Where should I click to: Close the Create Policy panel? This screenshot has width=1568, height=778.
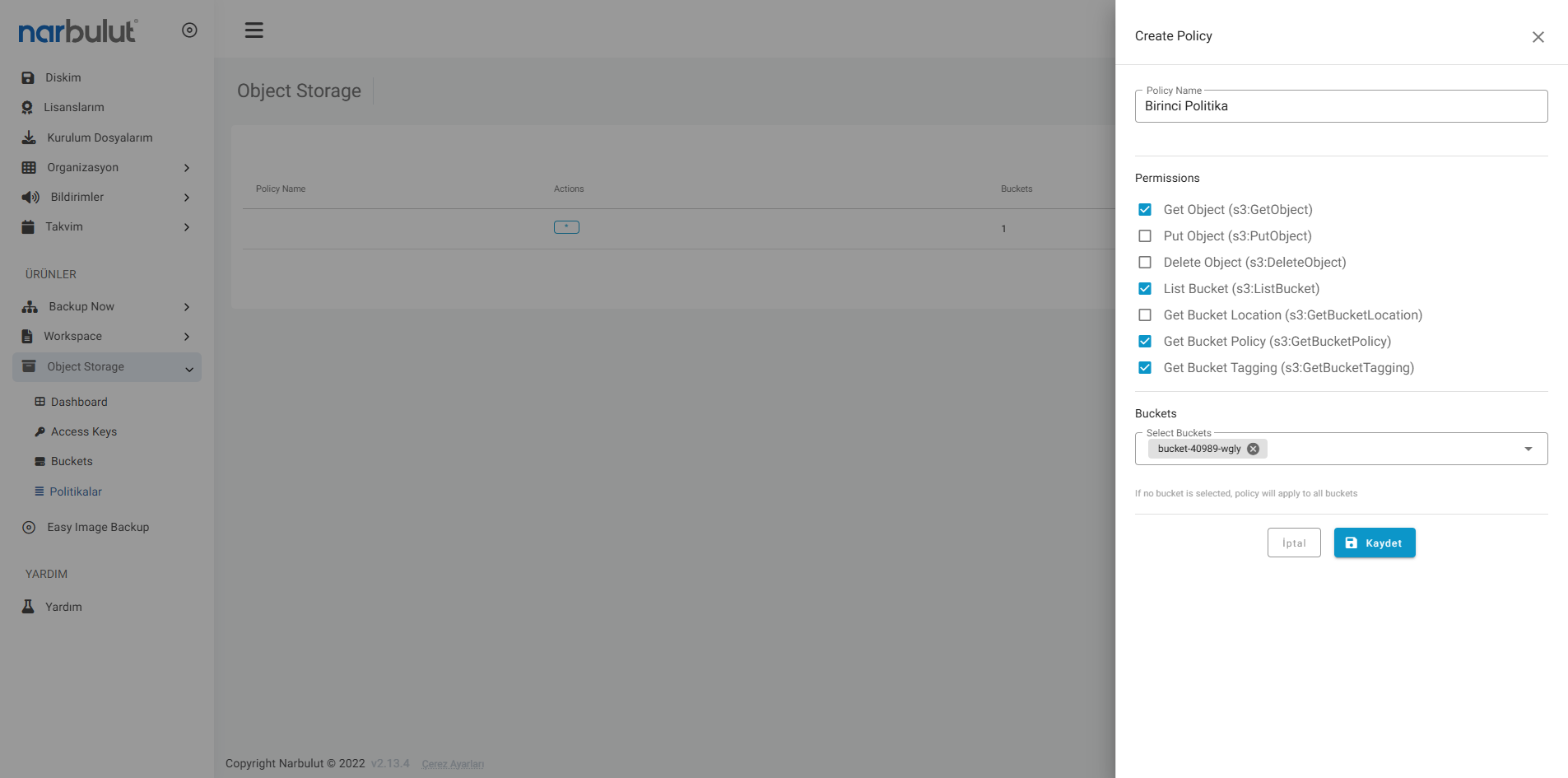[1538, 37]
